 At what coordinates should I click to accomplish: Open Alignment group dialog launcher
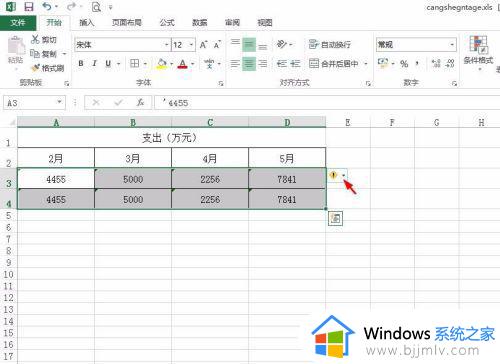tap(368, 83)
